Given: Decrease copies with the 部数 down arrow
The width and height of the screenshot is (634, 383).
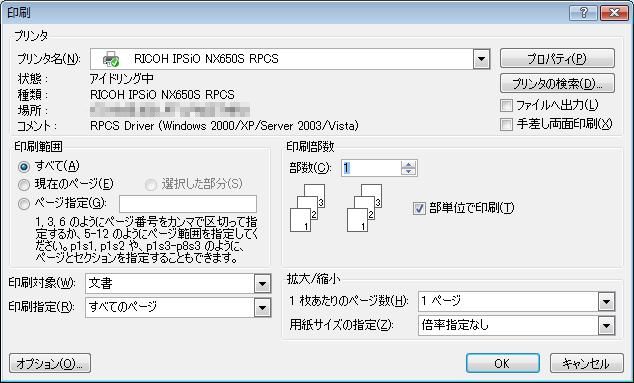Looking at the screenshot, I should 408,171.
